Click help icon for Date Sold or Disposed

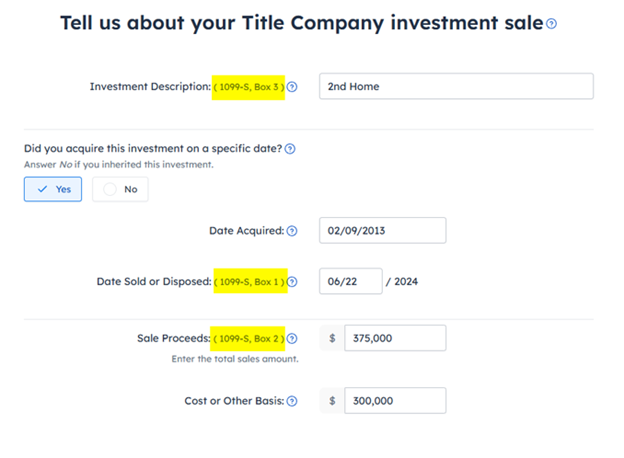(x=292, y=282)
